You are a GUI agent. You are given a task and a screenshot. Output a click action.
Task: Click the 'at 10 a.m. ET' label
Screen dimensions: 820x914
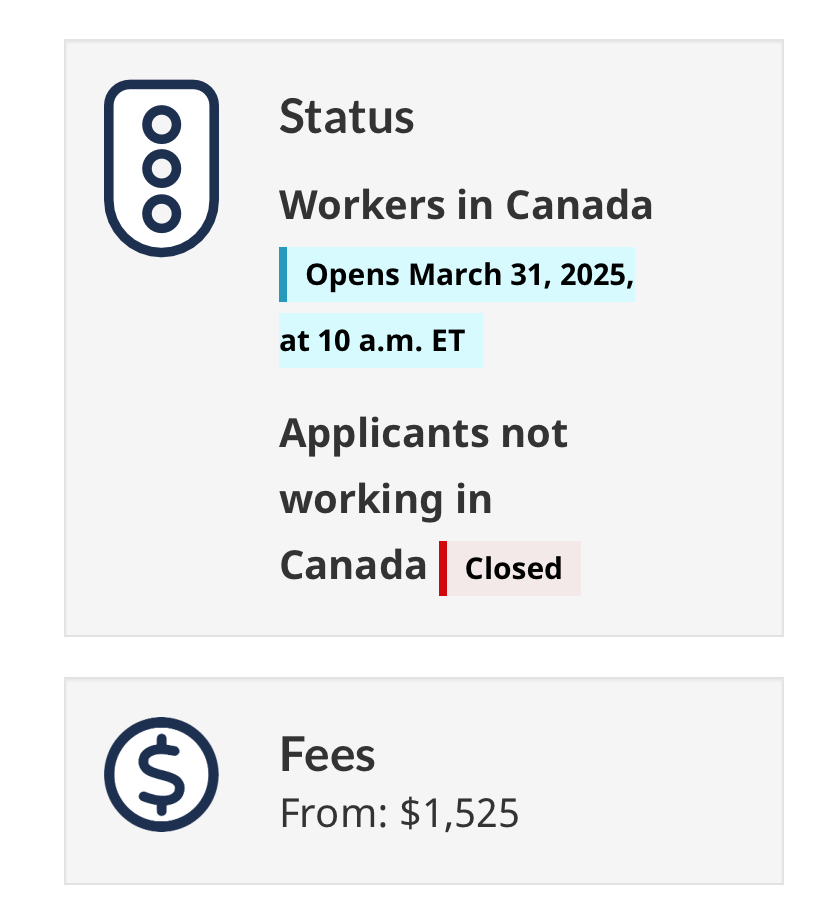[x=372, y=340]
